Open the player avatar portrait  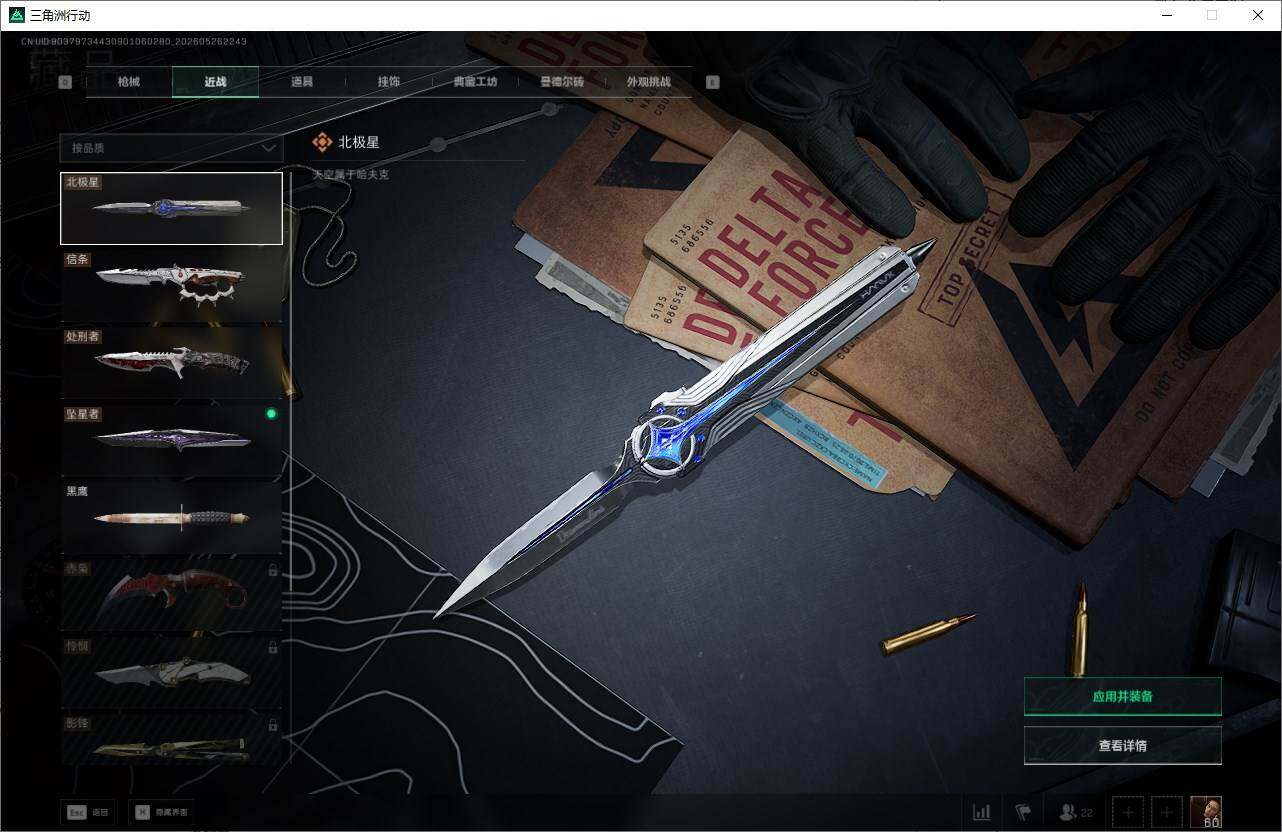tap(1206, 812)
